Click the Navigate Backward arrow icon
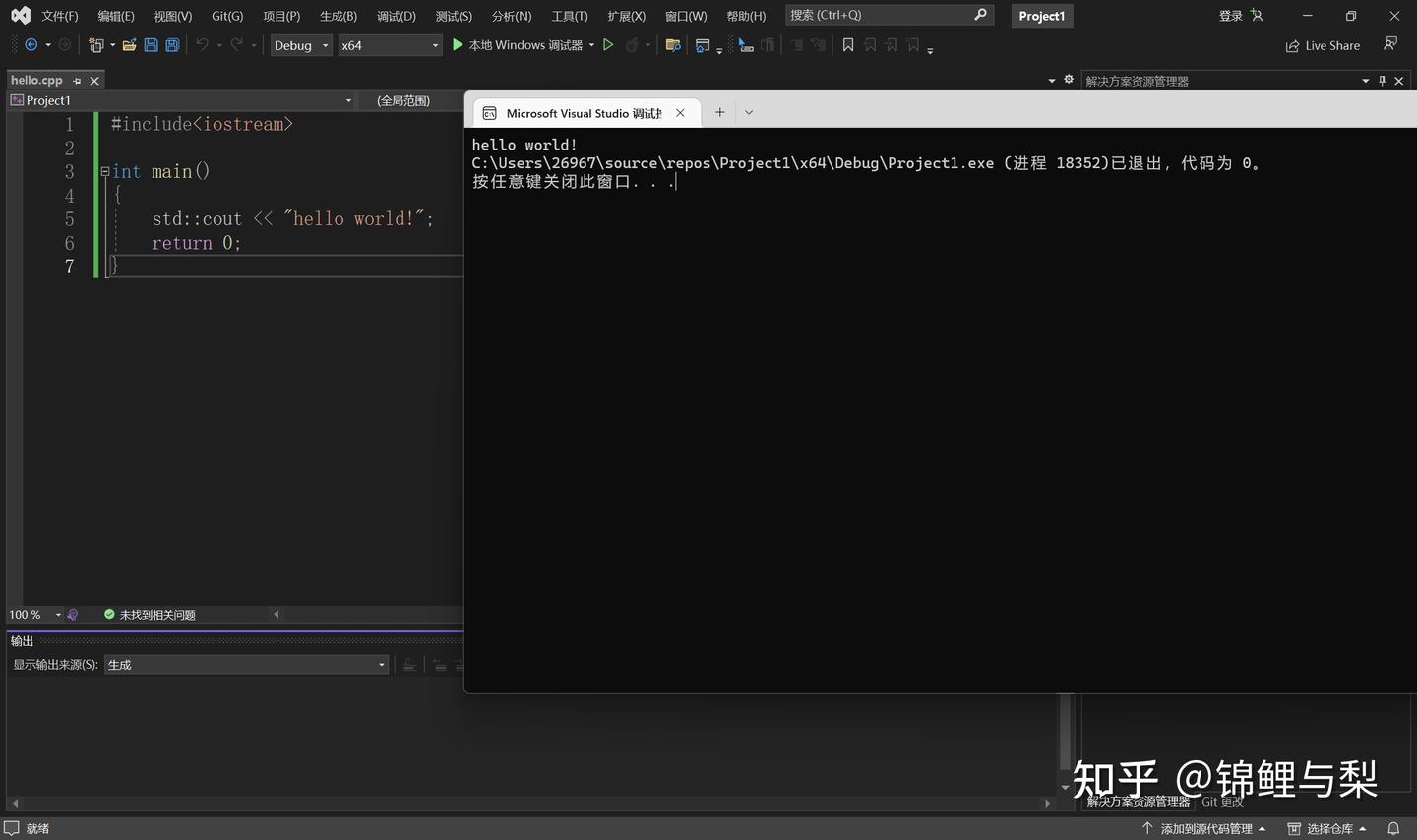1417x840 pixels. 30,44
